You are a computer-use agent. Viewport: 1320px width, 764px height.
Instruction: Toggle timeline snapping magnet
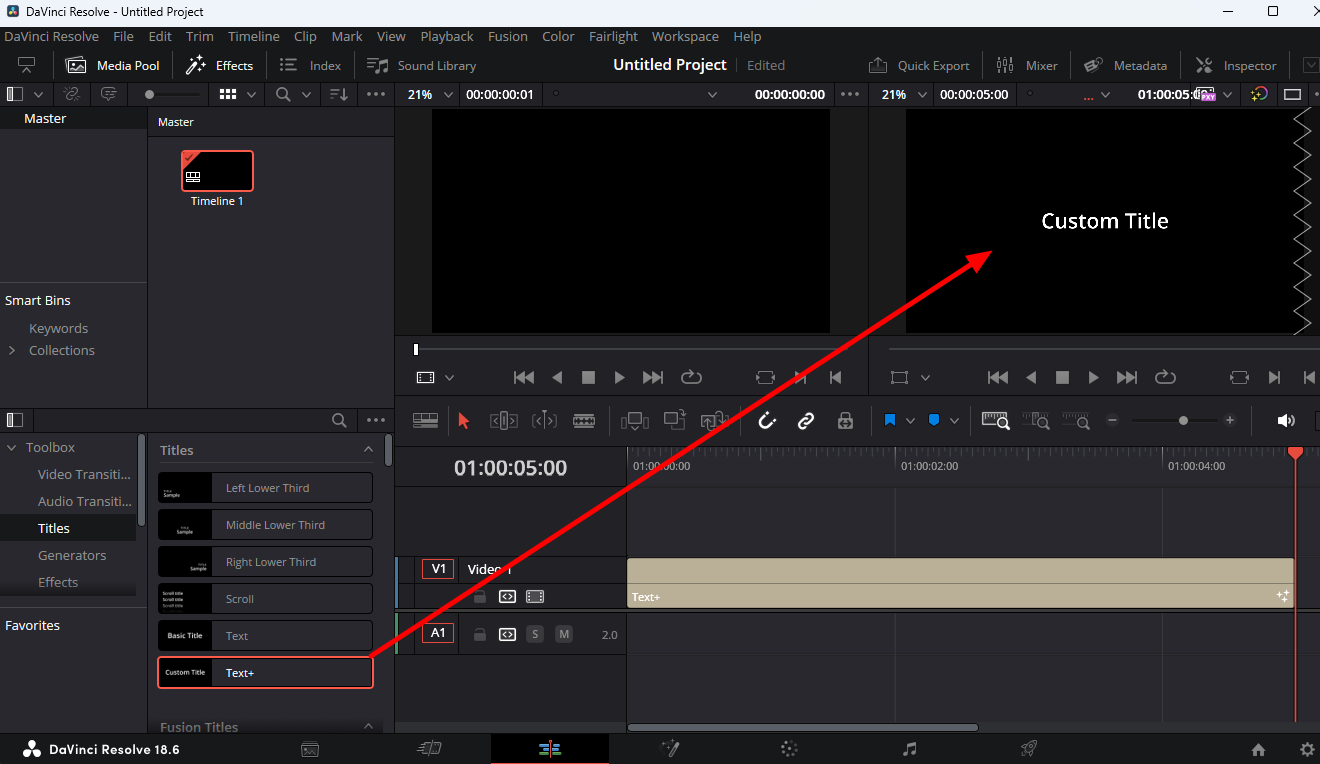click(x=767, y=421)
